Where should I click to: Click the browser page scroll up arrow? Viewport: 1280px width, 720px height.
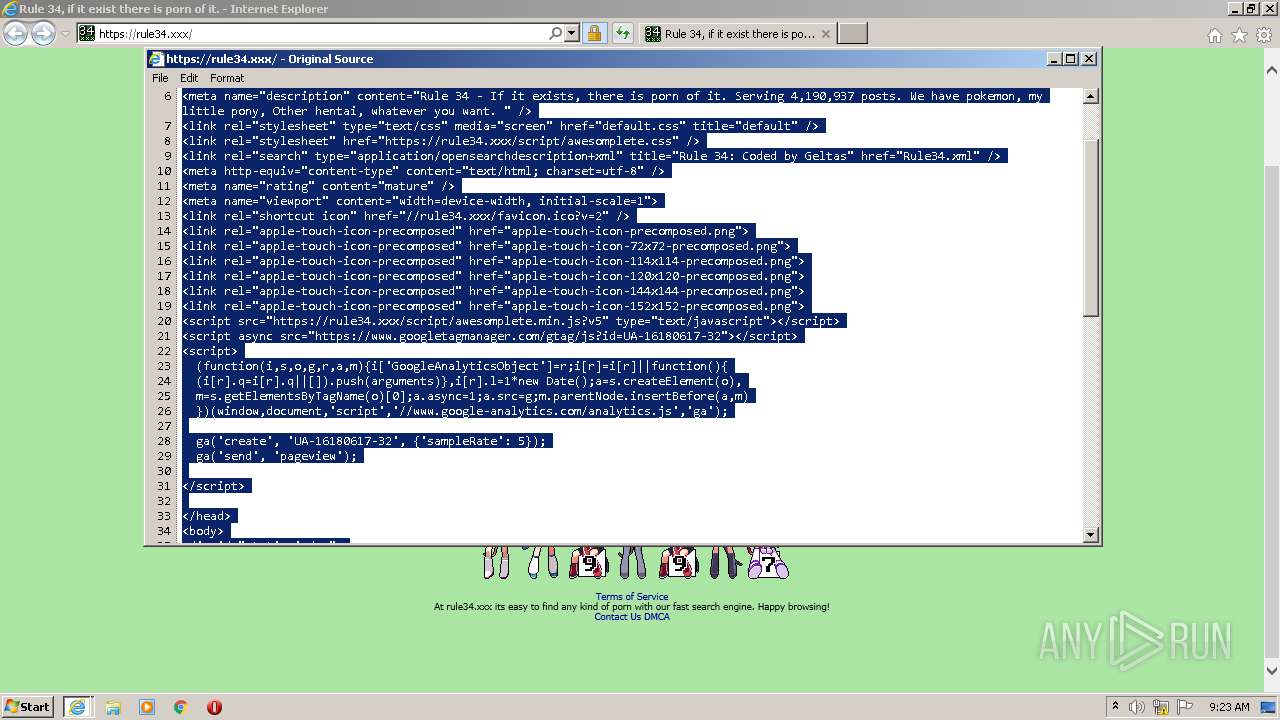(1272, 70)
